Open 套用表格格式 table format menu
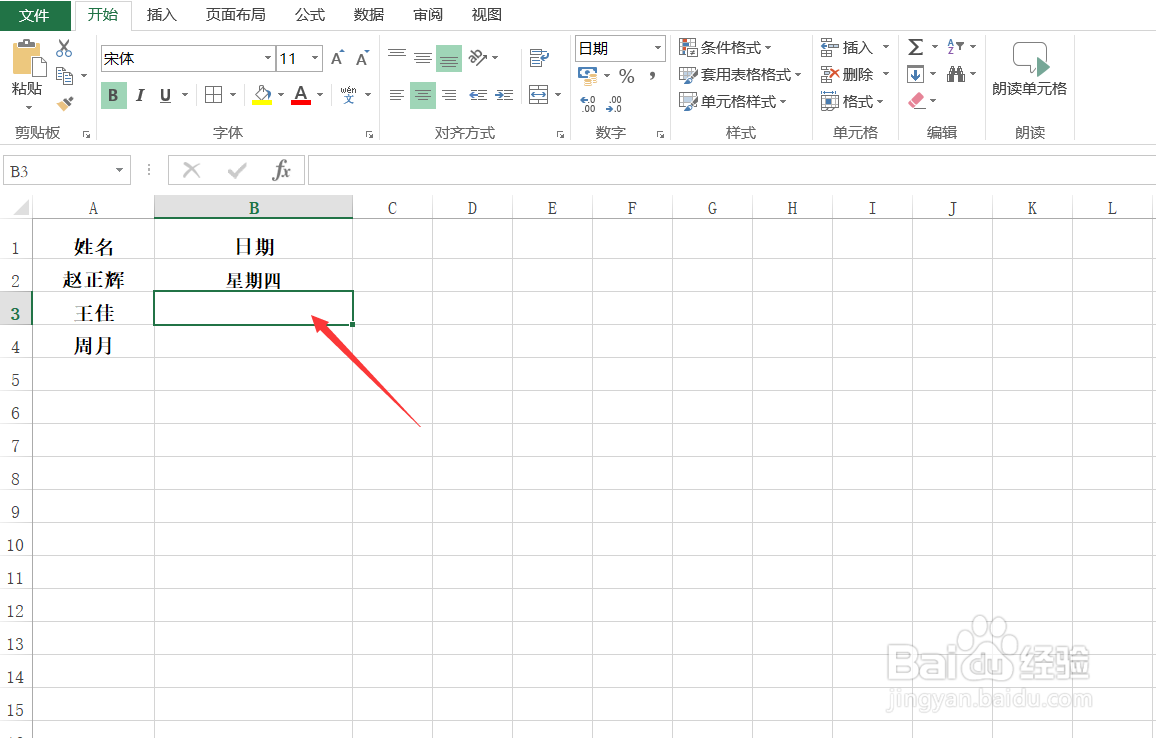The image size is (1156, 738). [x=739, y=74]
